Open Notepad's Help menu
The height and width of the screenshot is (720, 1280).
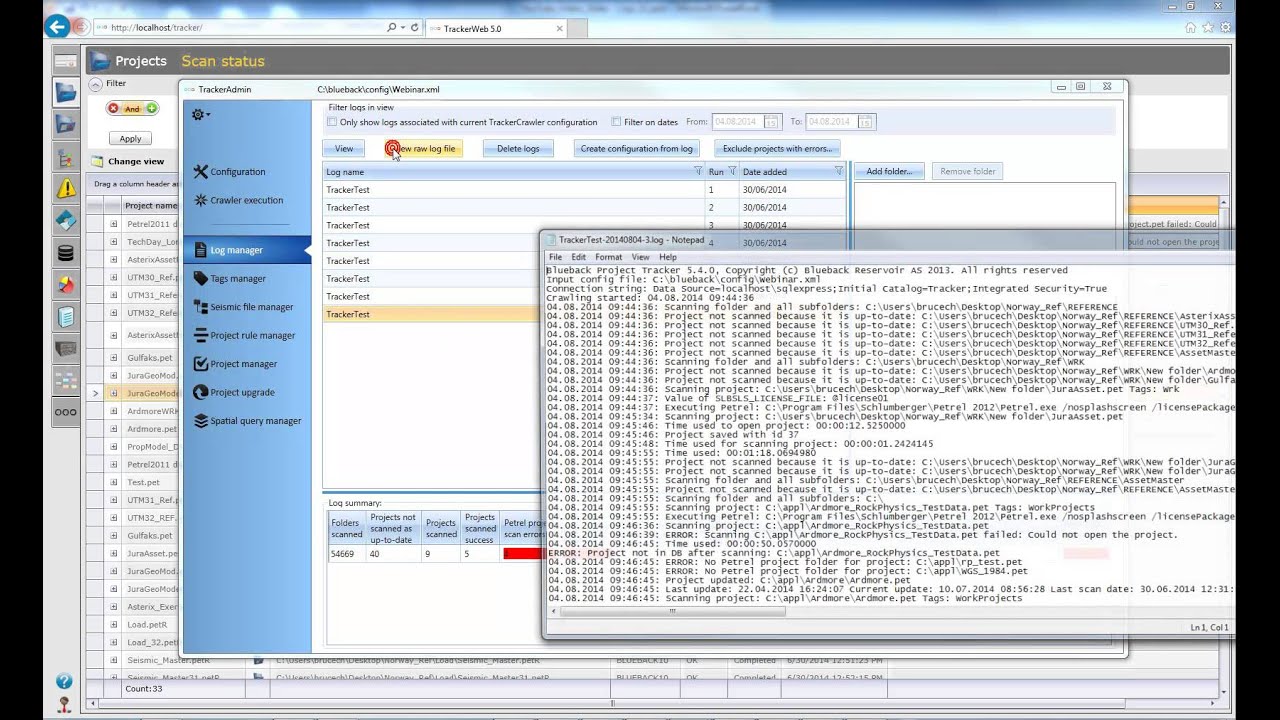tap(667, 257)
